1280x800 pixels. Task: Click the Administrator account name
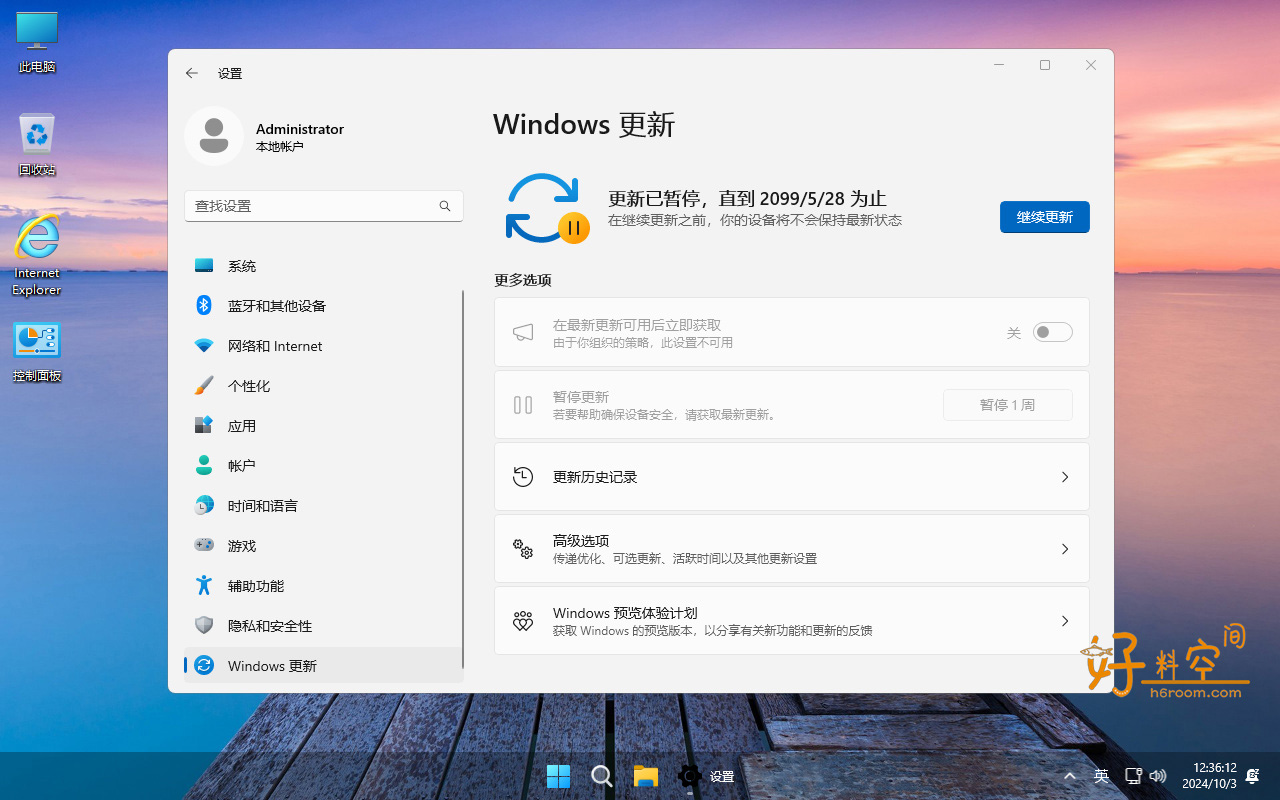pos(300,129)
